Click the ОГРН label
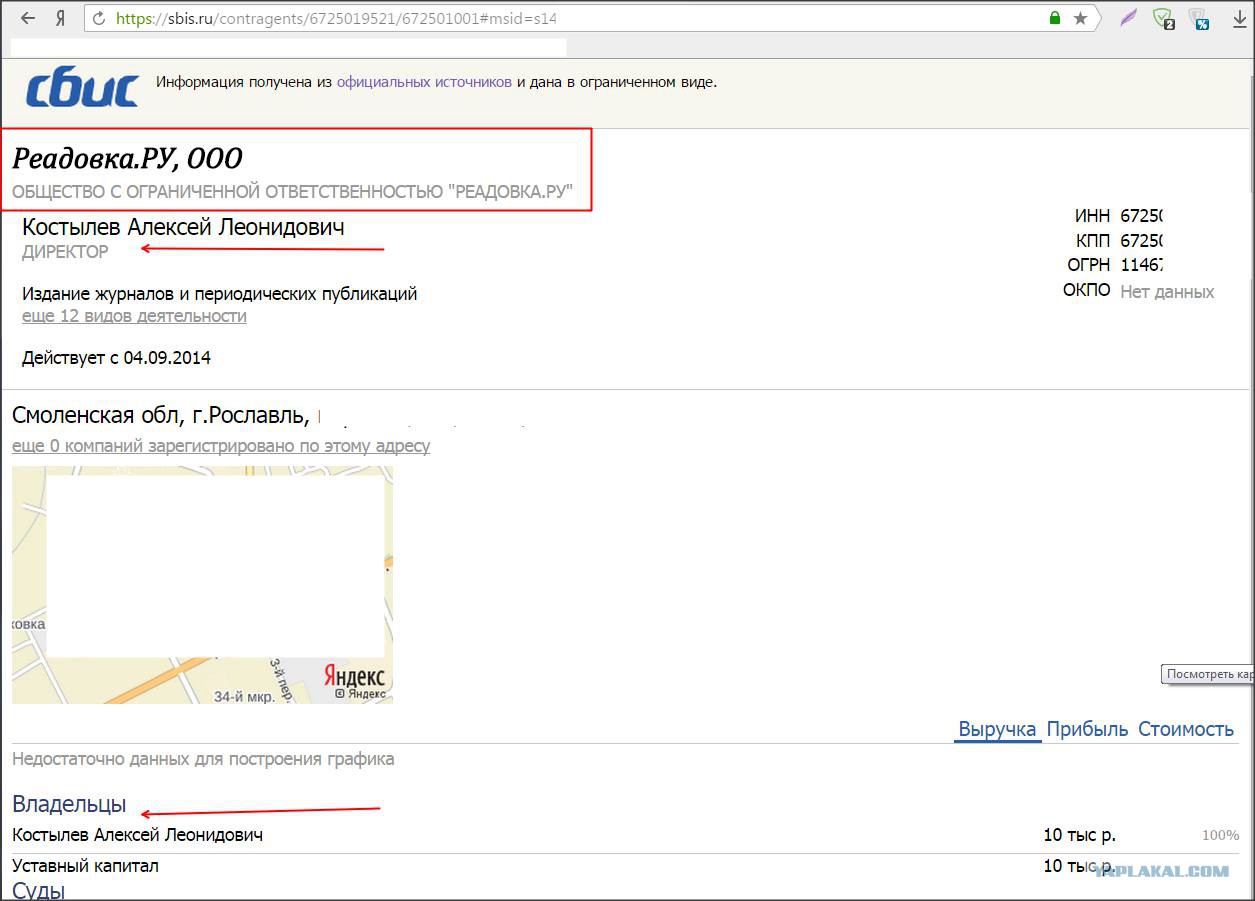The image size is (1255, 901). tap(1089, 265)
